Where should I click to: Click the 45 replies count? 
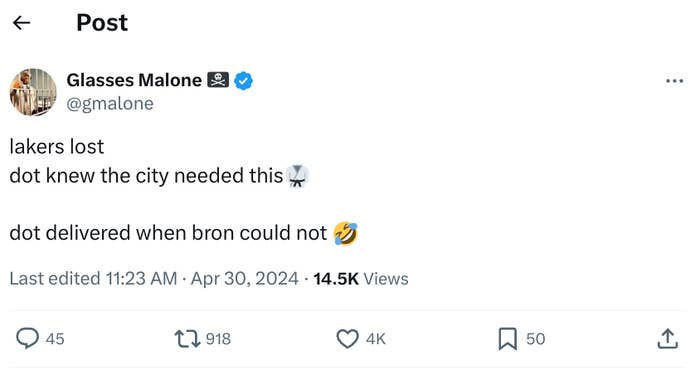pyautogui.click(x=55, y=339)
